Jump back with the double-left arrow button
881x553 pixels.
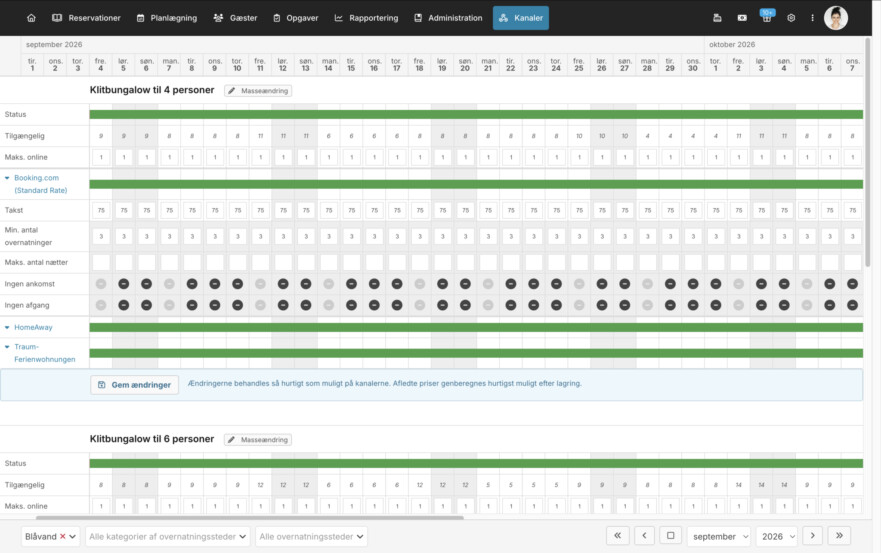[x=617, y=536]
